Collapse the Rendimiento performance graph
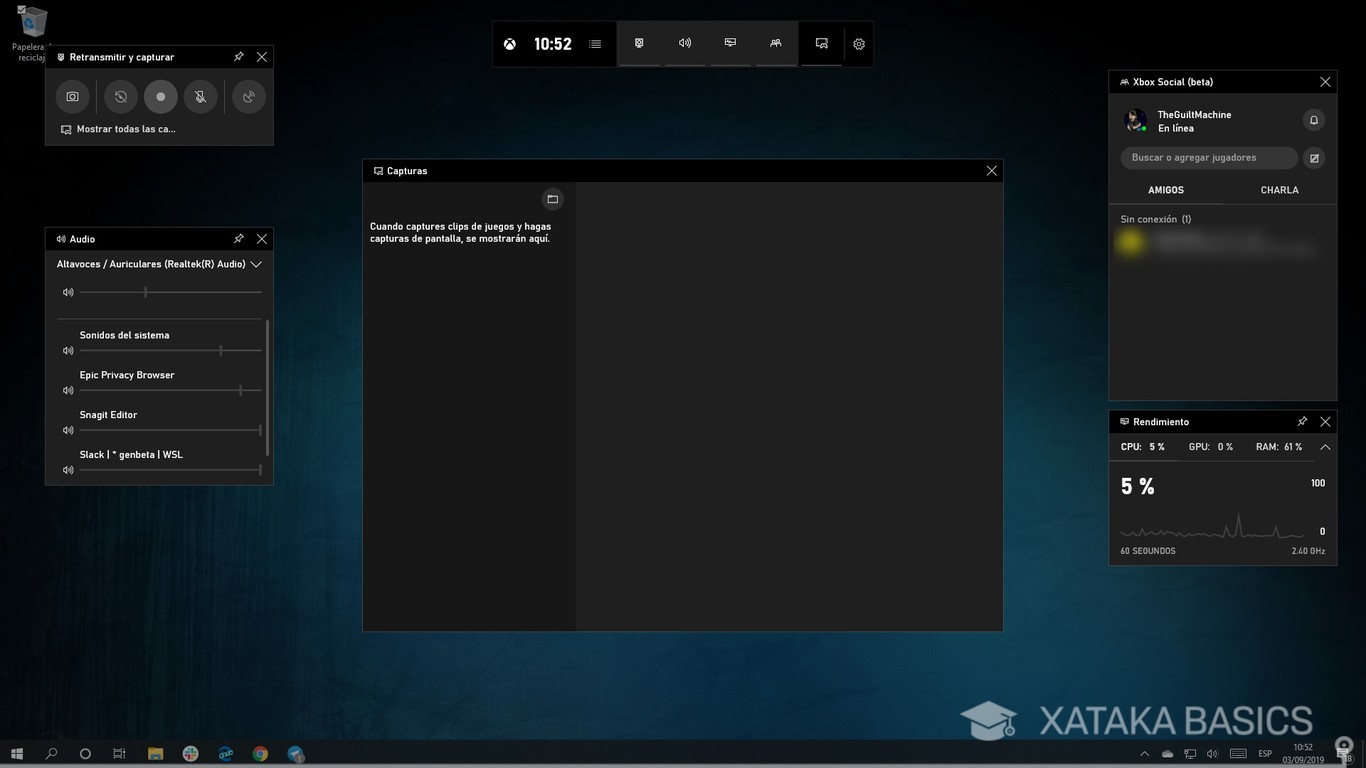This screenshot has width=1366, height=768. (x=1325, y=447)
